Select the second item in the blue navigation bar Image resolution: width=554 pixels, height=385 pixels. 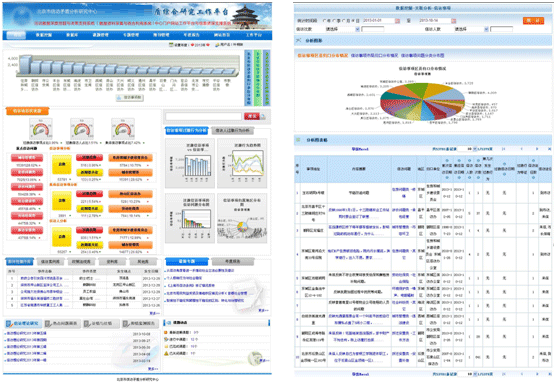pyautogui.click(x=44, y=35)
